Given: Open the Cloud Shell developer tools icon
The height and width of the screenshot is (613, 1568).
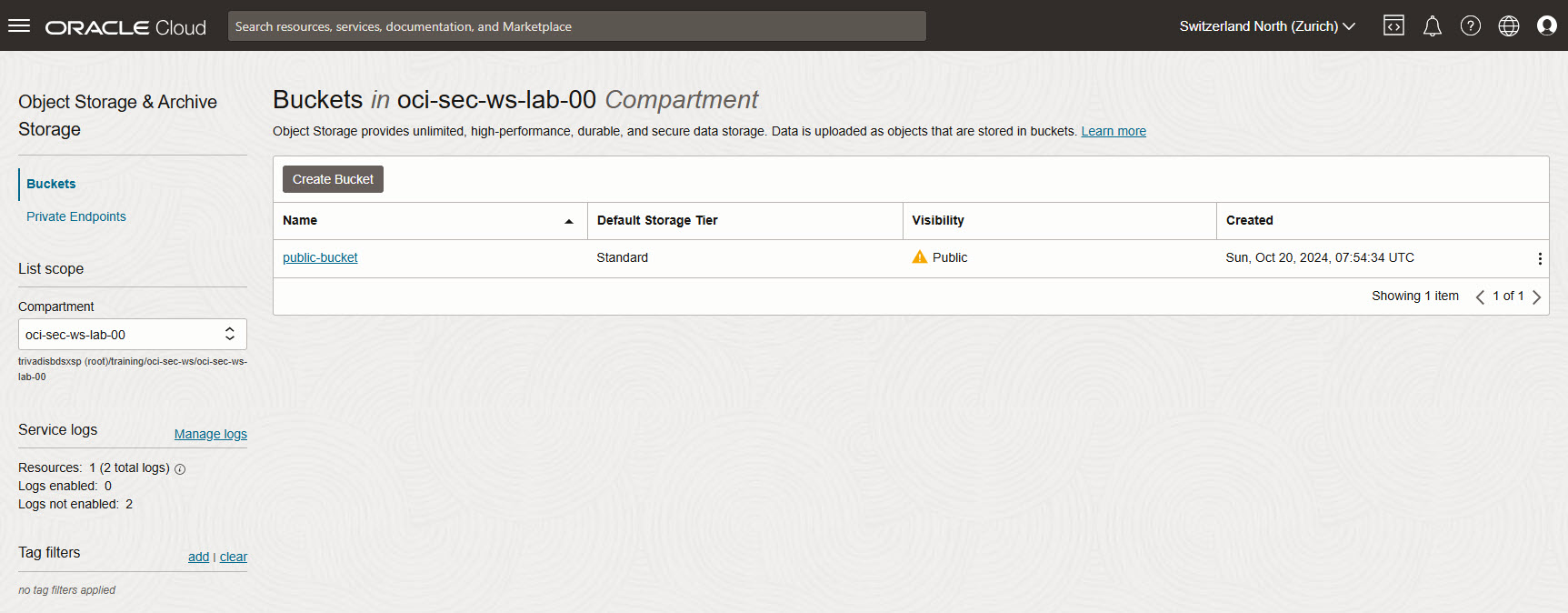Looking at the screenshot, I should (x=1393, y=25).
